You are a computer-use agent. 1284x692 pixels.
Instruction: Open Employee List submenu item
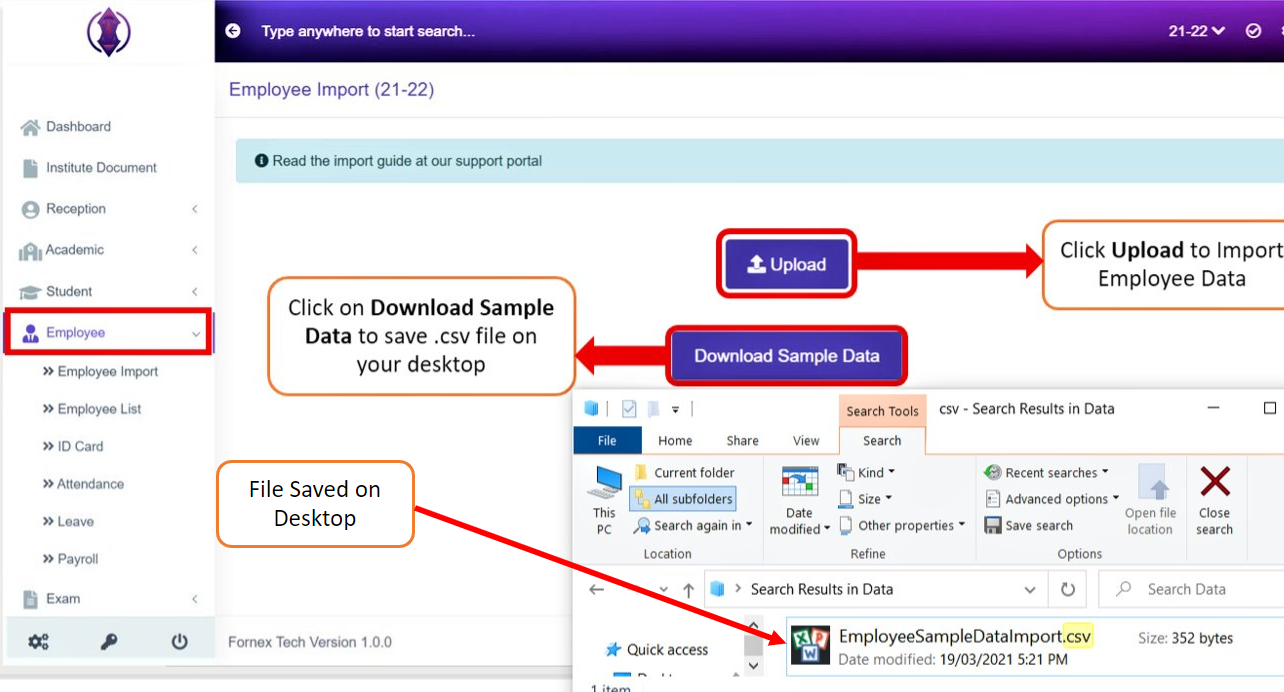tap(92, 409)
